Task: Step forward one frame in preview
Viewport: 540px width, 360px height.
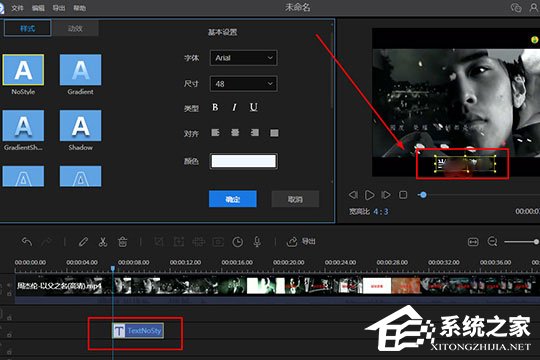Action: point(386,195)
